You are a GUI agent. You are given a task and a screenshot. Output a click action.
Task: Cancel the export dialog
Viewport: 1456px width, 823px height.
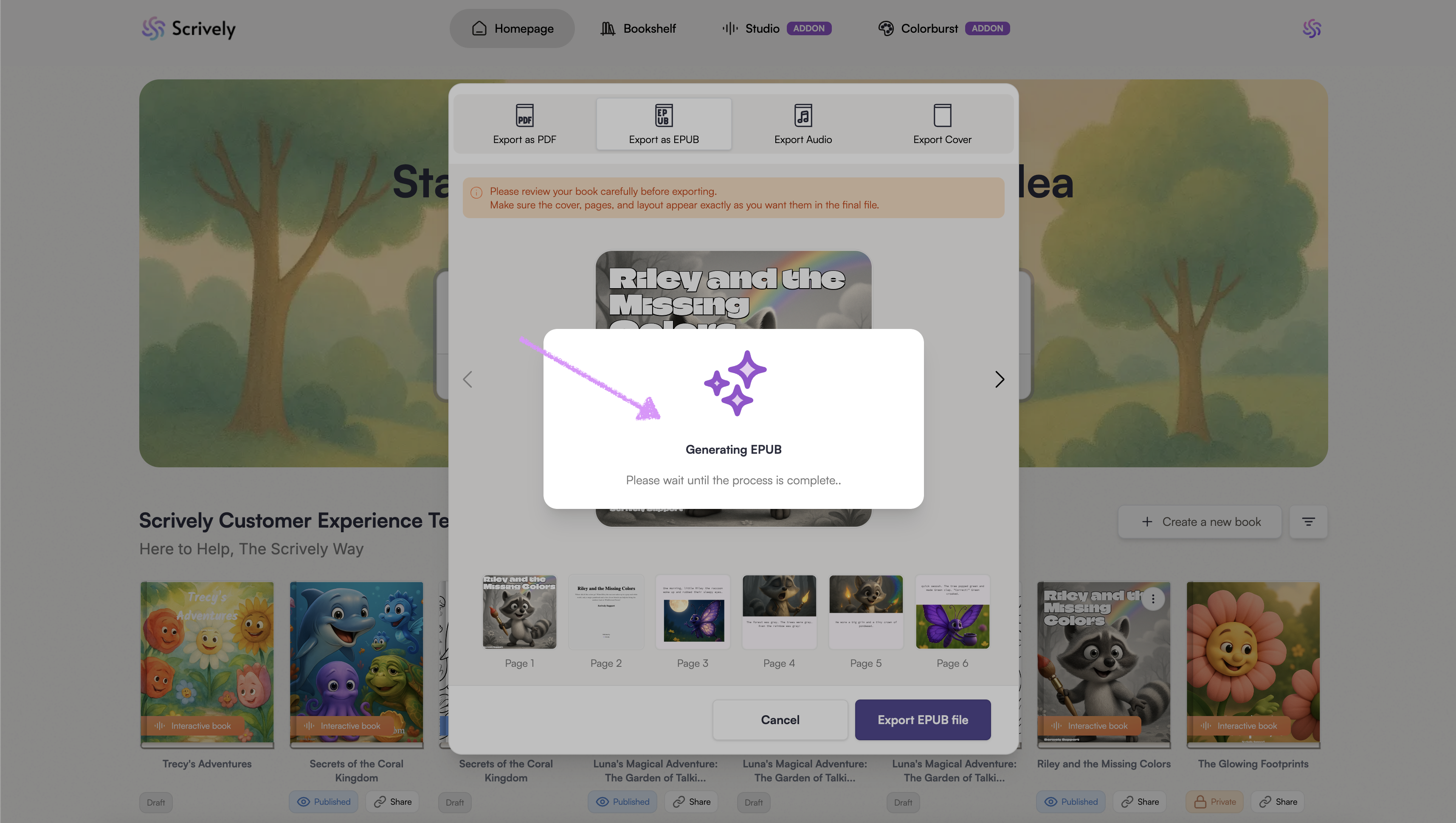pos(780,719)
